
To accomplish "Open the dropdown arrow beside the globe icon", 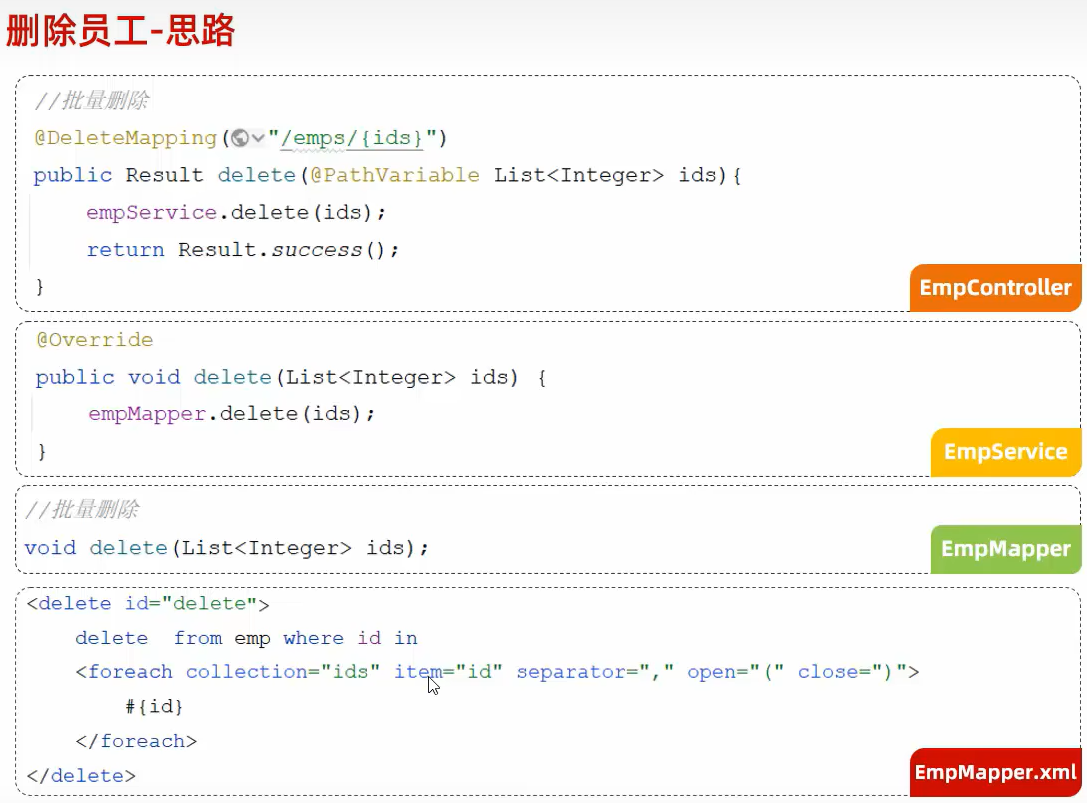I will click(258, 138).
